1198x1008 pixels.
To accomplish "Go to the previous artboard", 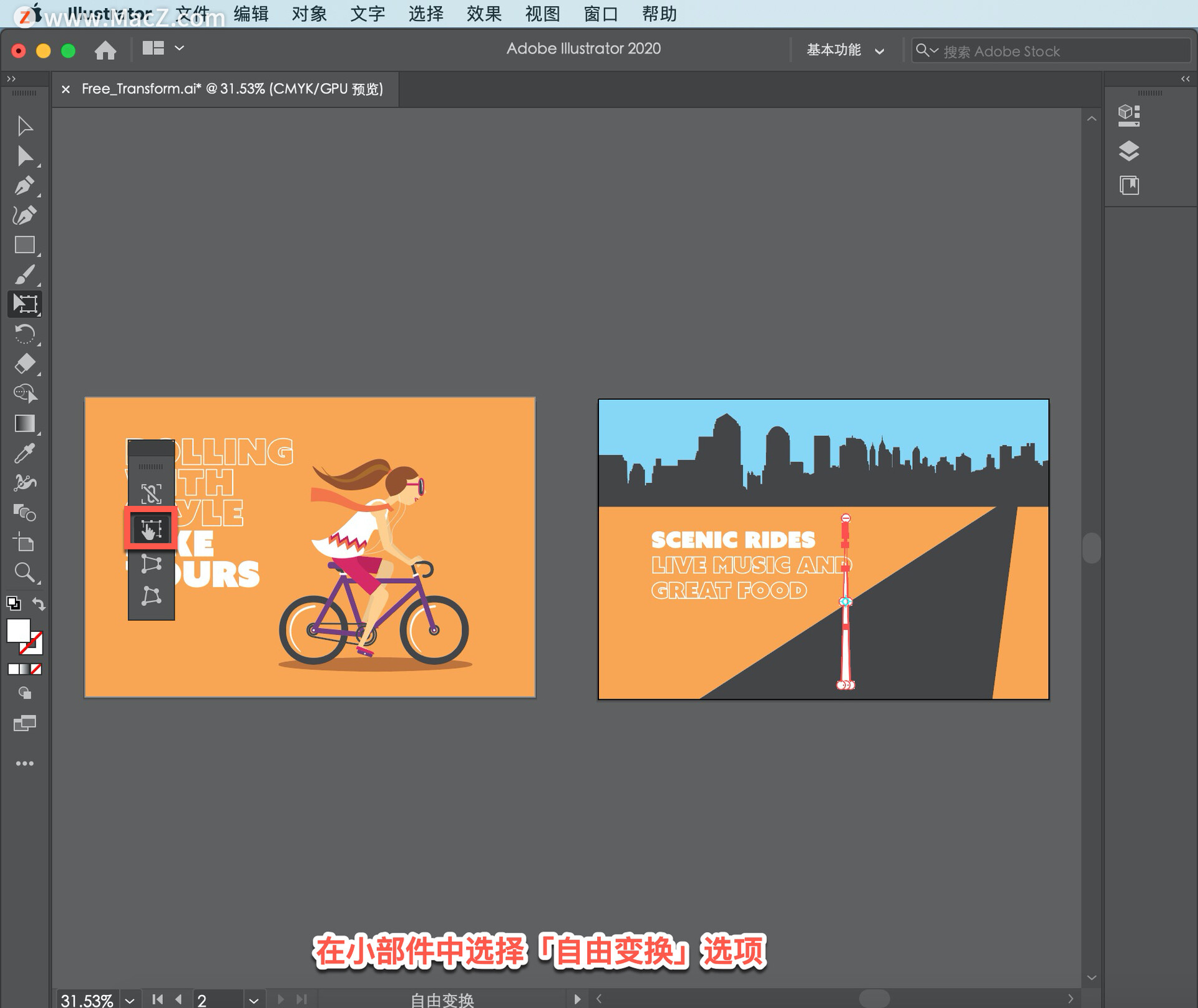I will [179, 999].
